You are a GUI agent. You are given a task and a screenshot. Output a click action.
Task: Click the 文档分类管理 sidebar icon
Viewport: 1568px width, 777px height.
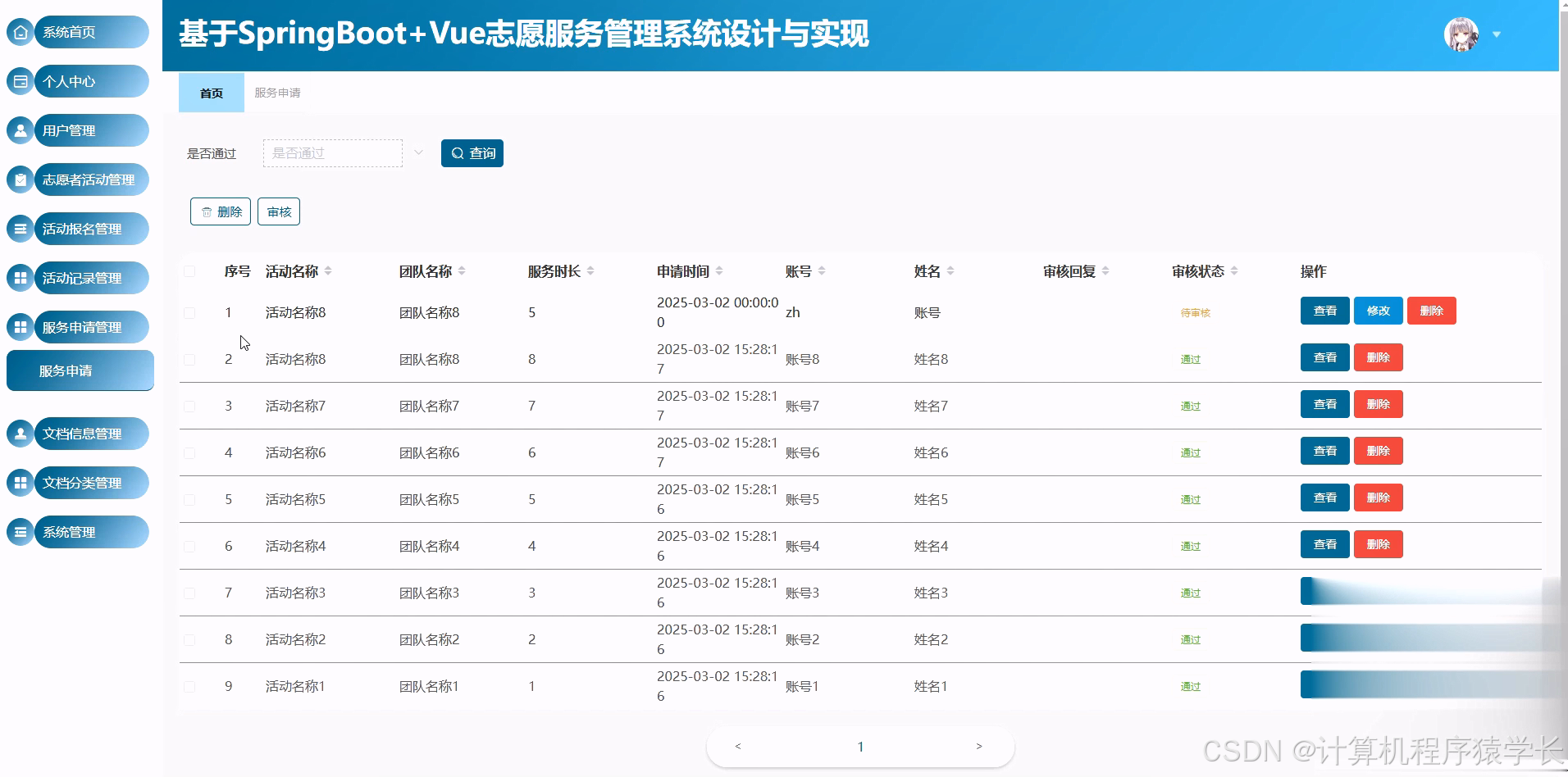pyautogui.click(x=20, y=483)
